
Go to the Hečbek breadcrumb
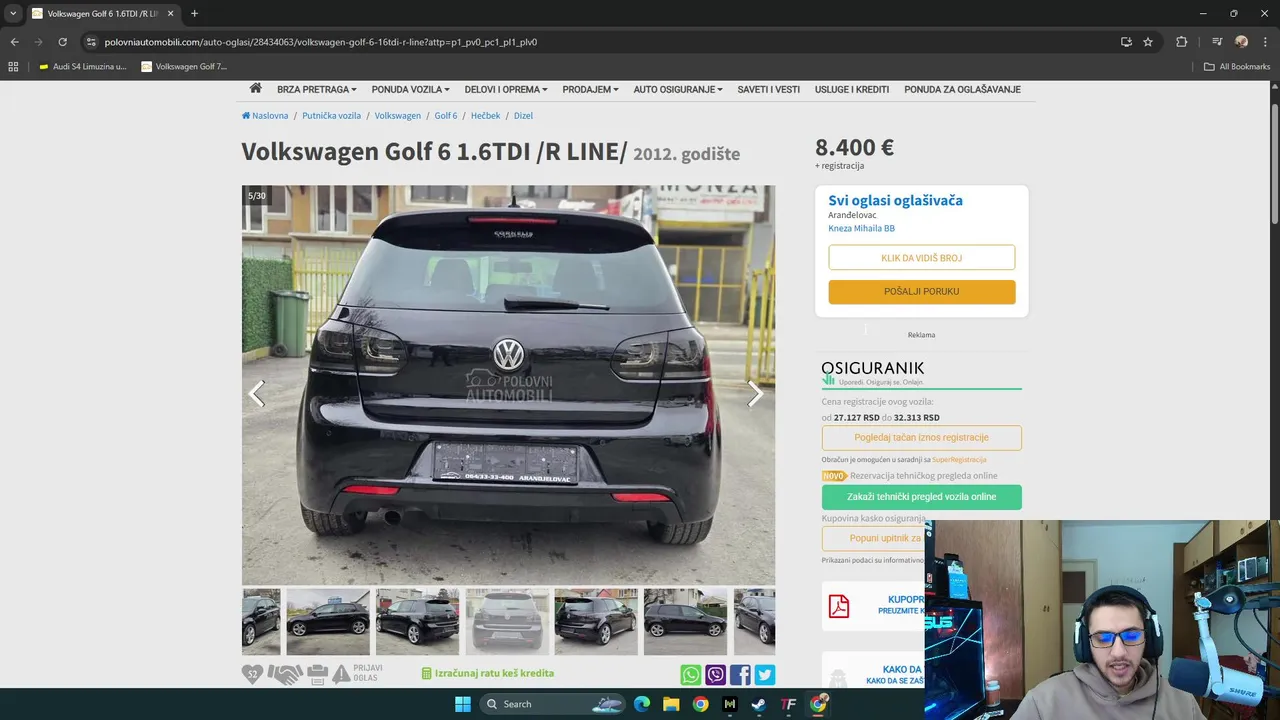click(485, 116)
